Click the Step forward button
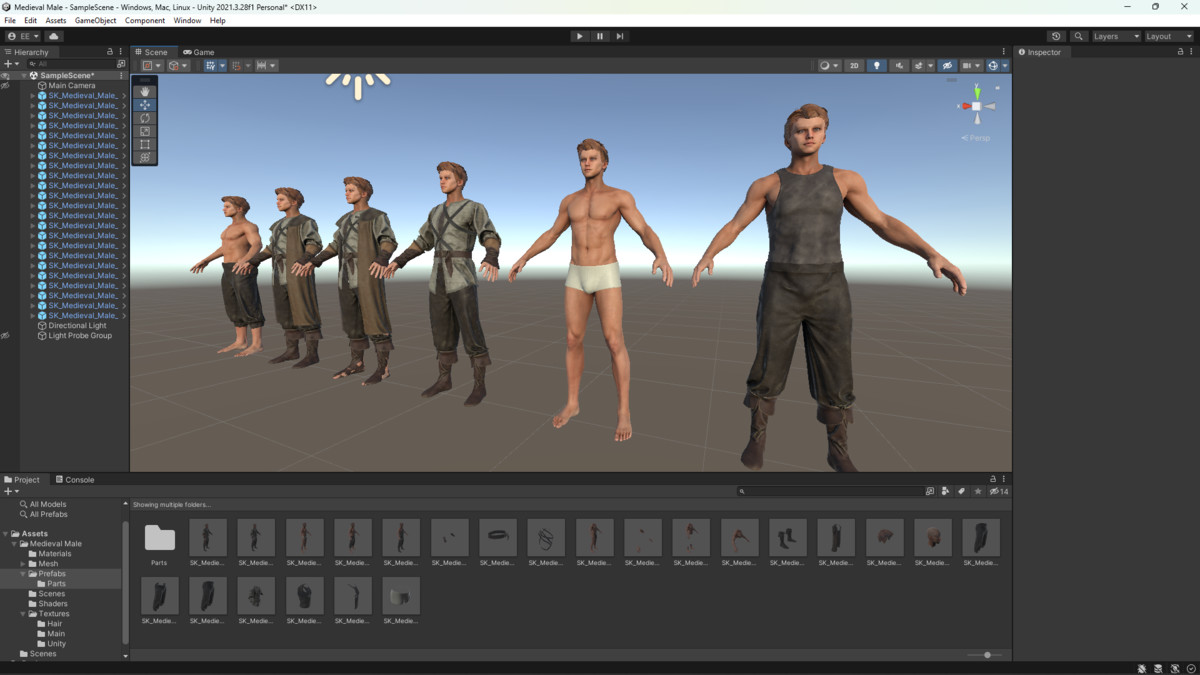The width and height of the screenshot is (1200, 675). (620, 36)
